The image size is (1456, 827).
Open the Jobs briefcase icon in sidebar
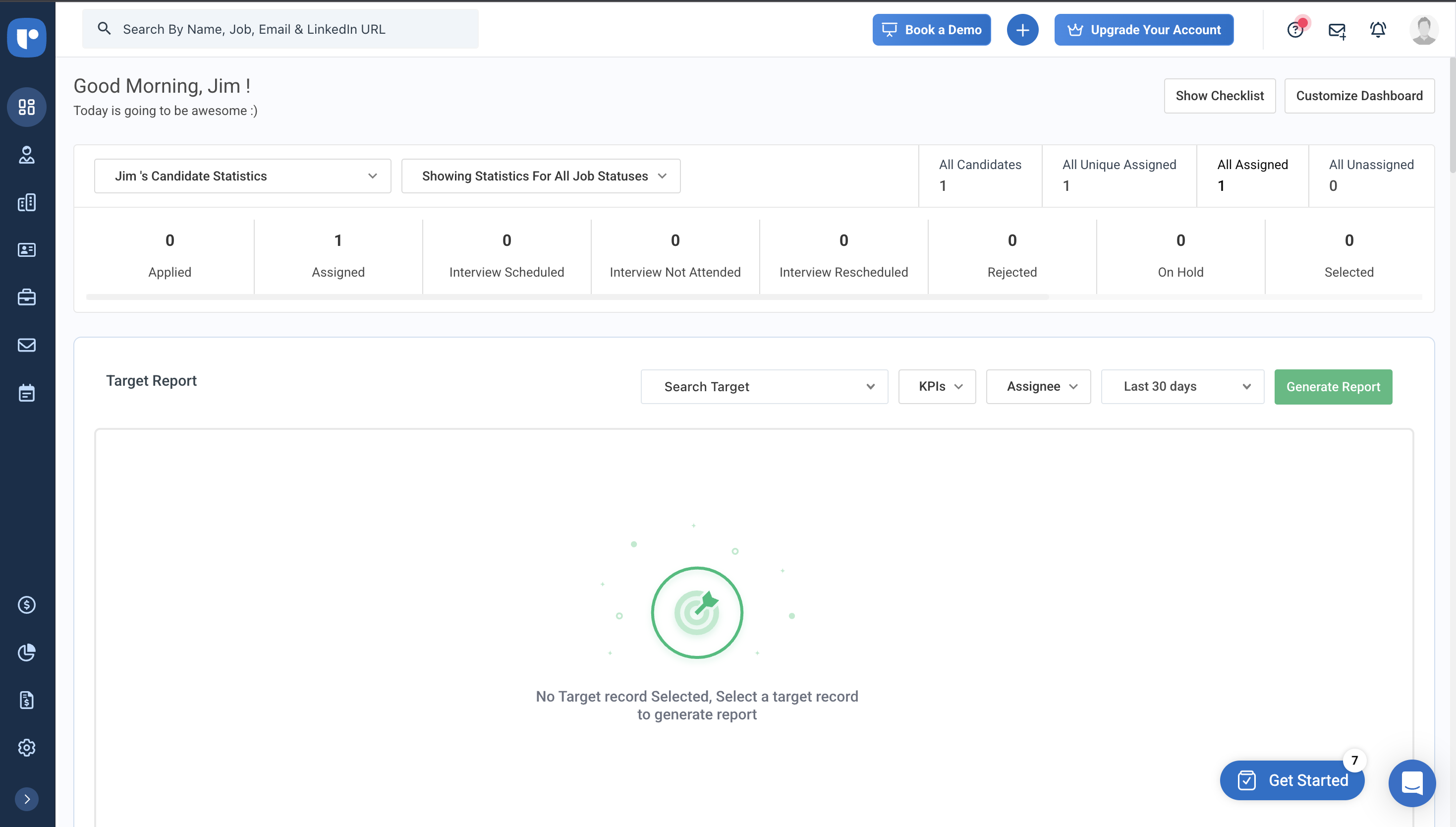(27, 297)
